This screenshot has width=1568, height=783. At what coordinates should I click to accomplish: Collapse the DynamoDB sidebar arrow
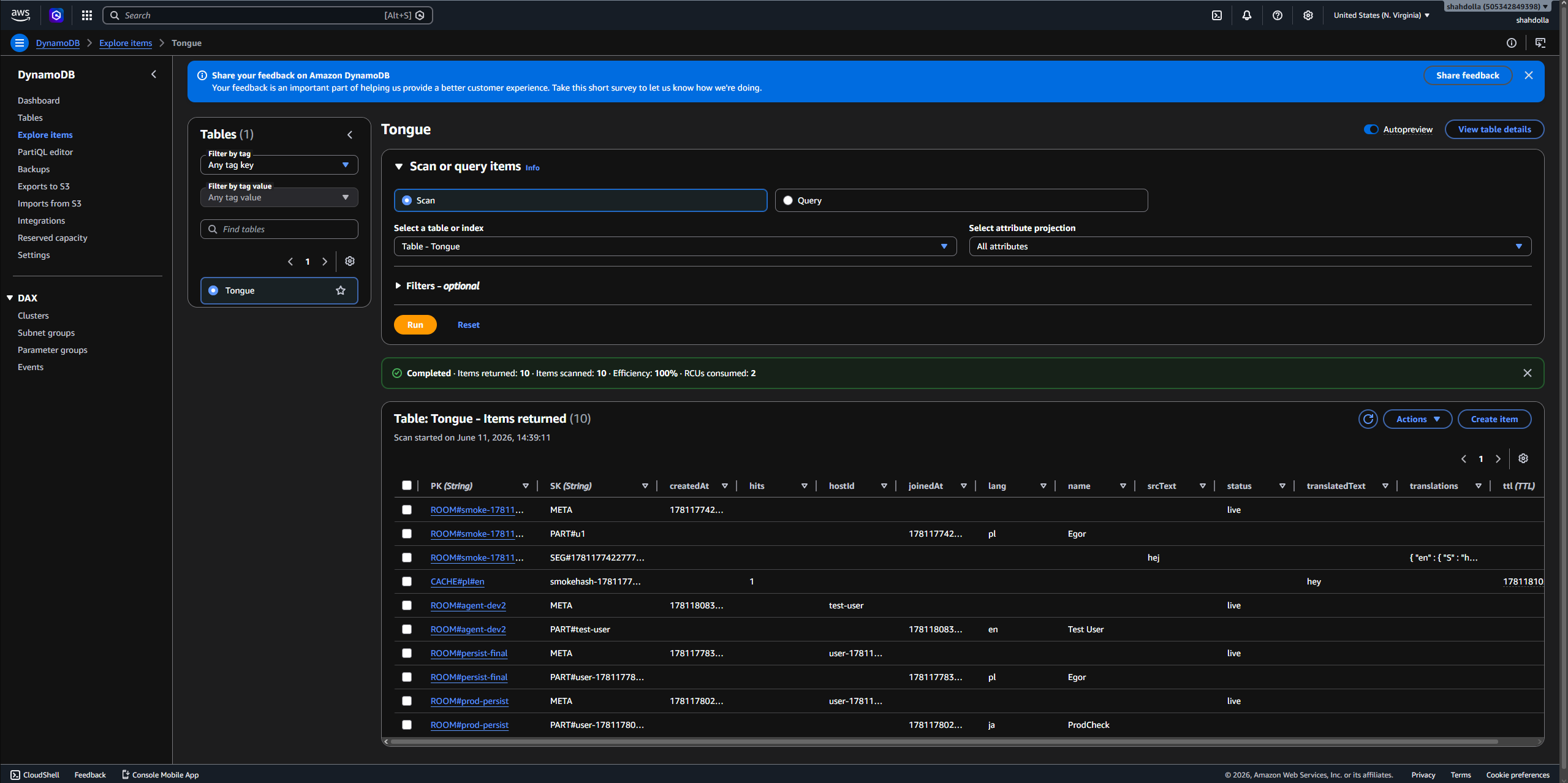point(154,74)
